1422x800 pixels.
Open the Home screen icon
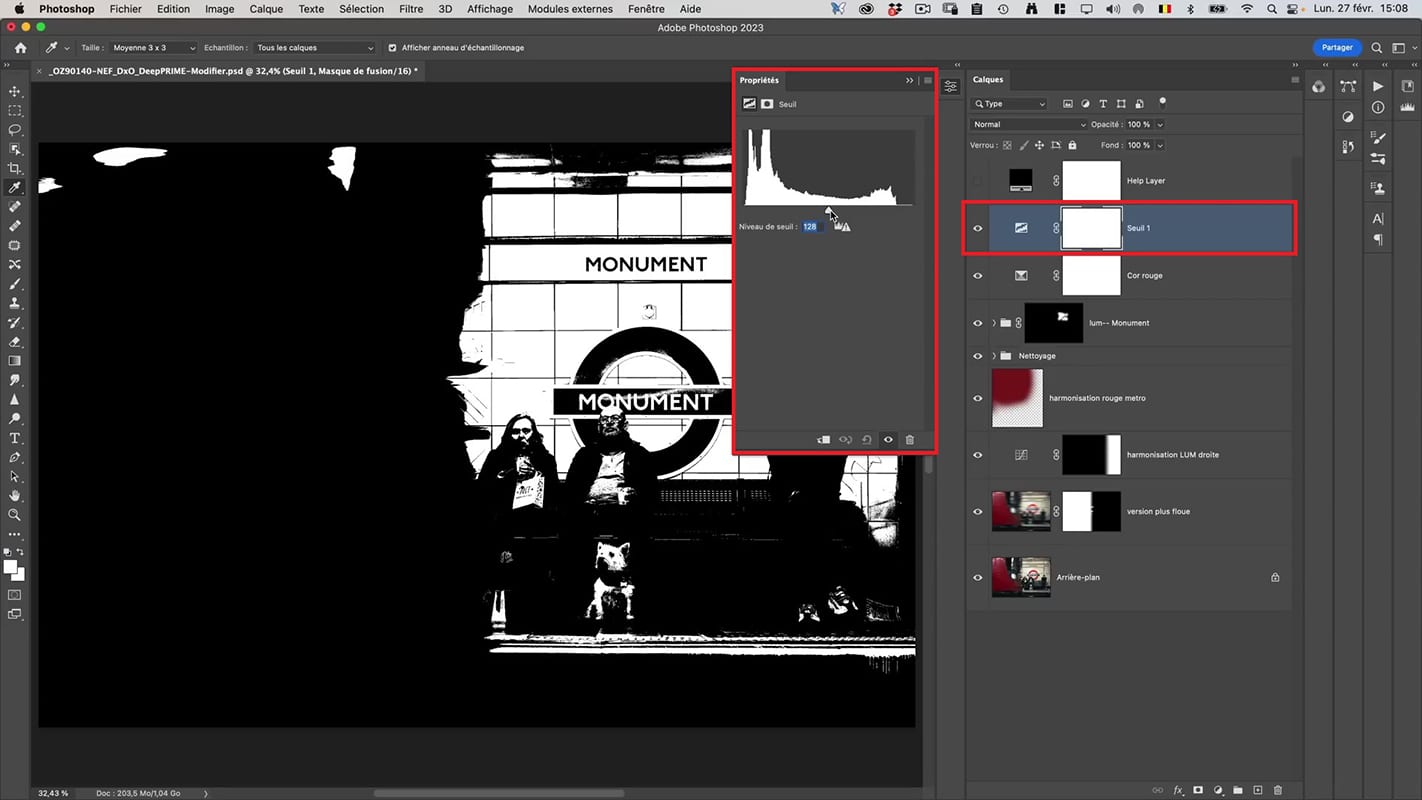(x=20, y=47)
